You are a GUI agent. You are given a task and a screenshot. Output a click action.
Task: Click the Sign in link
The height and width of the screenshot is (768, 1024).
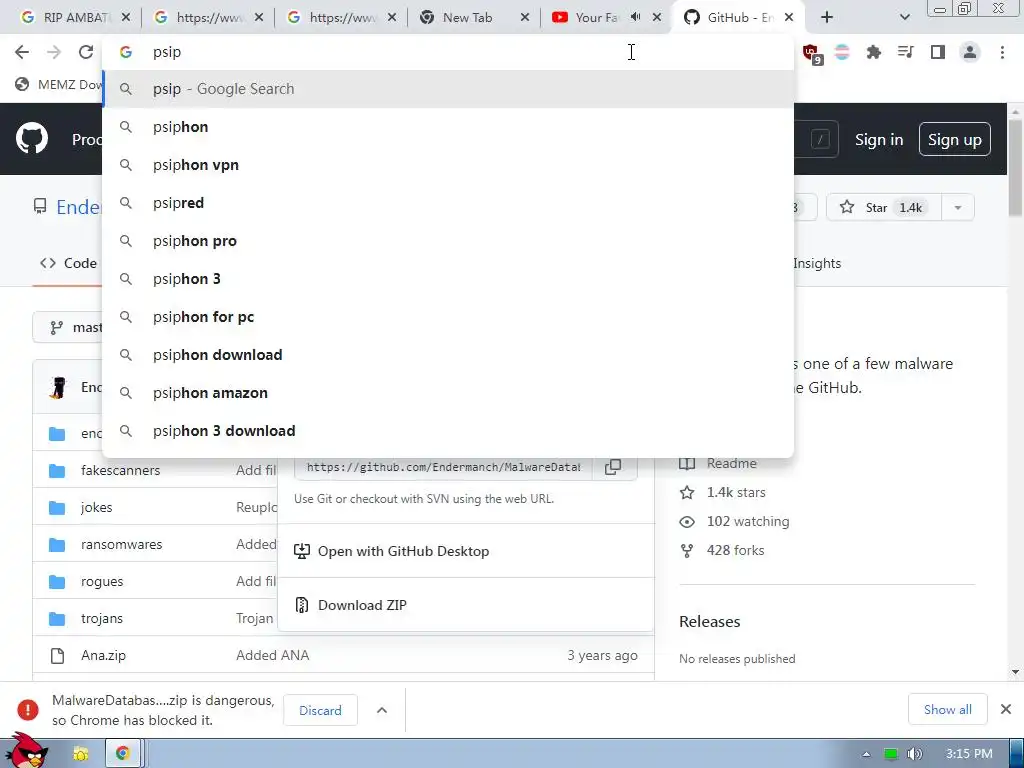[879, 140]
